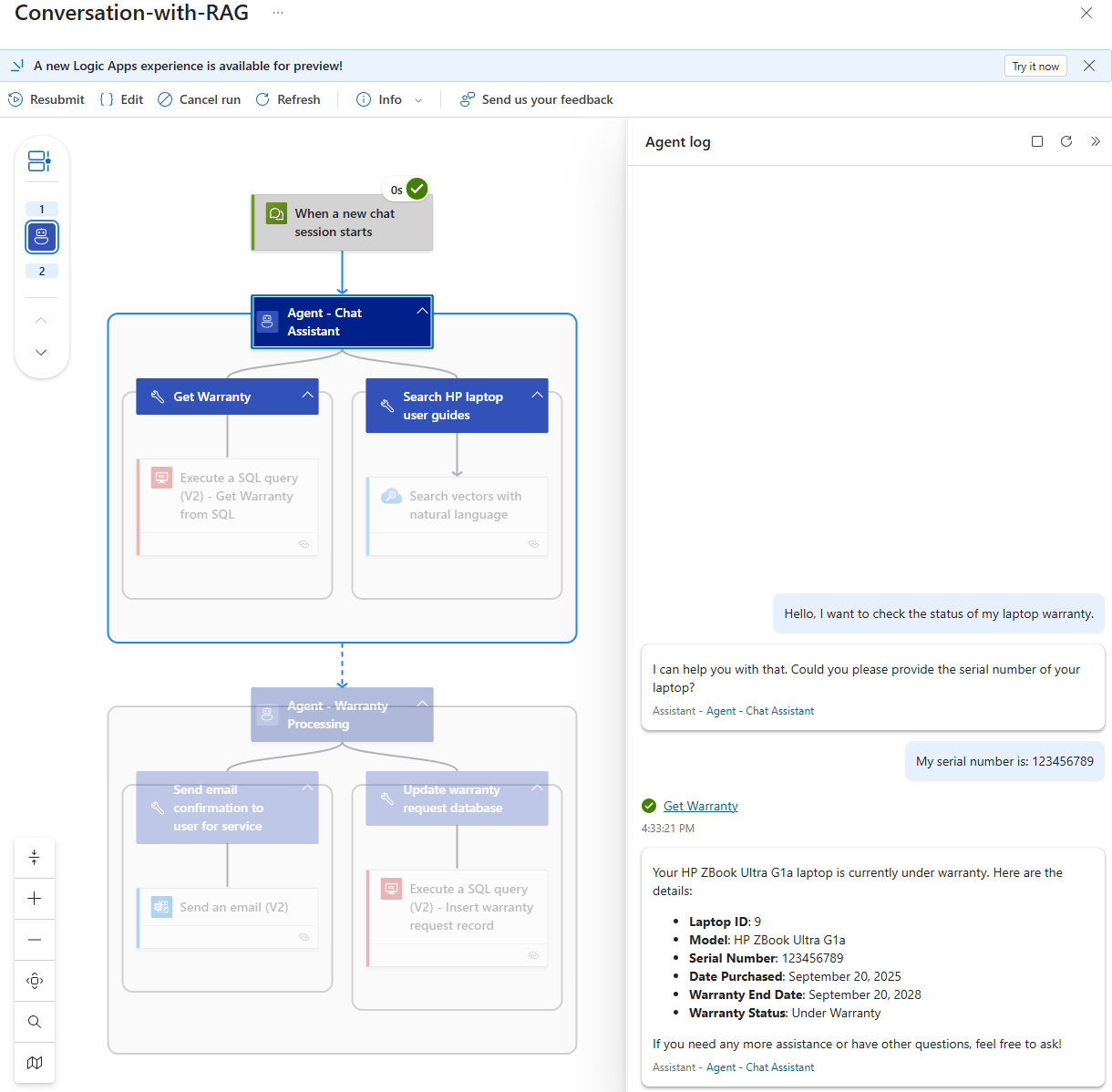Image resolution: width=1112 pixels, height=1092 pixels.
Task: Toggle the minimap view
Action: (35, 1063)
